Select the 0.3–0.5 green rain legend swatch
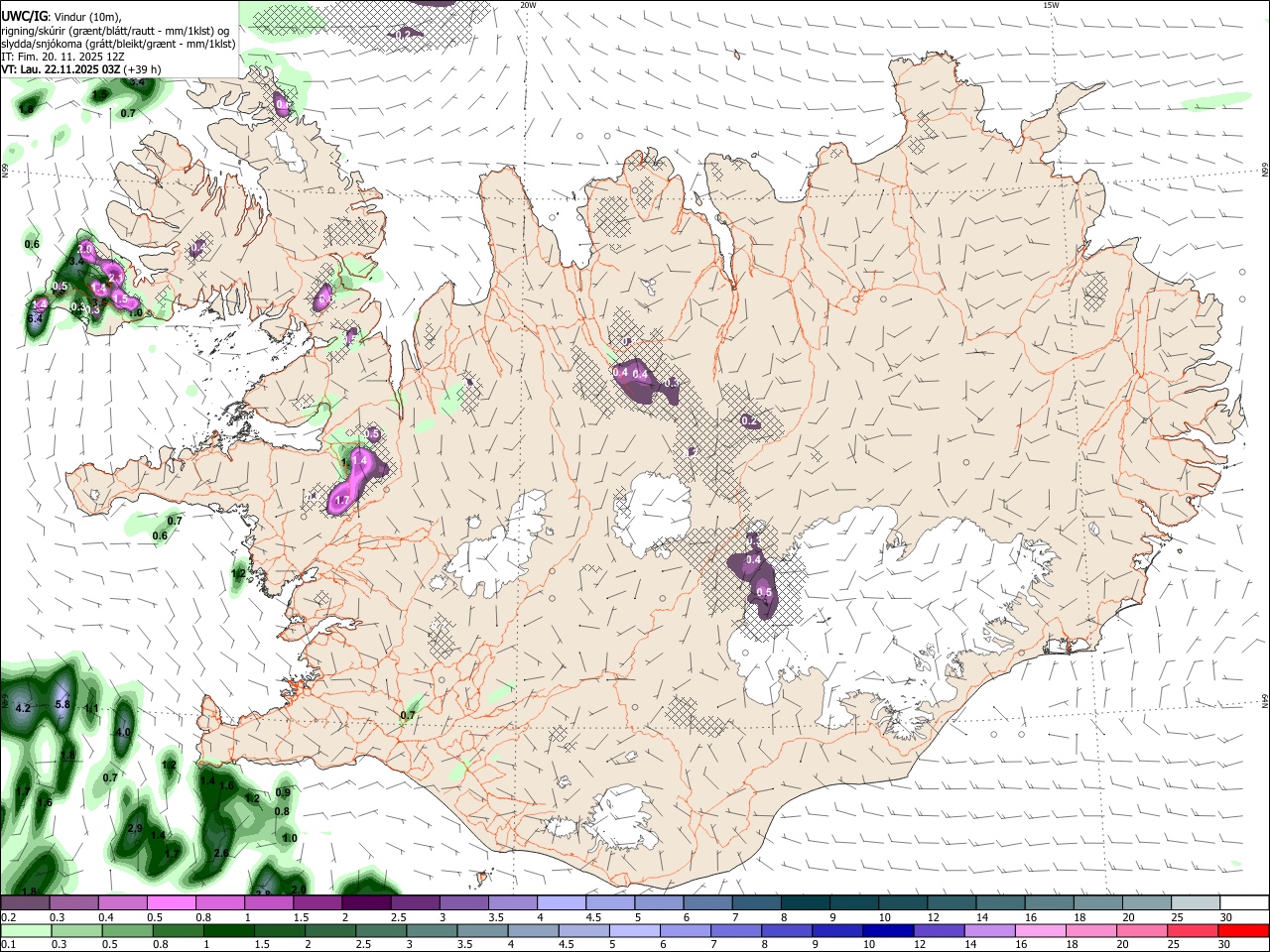This screenshot has width=1270, height=952. [x=76, y=931]
